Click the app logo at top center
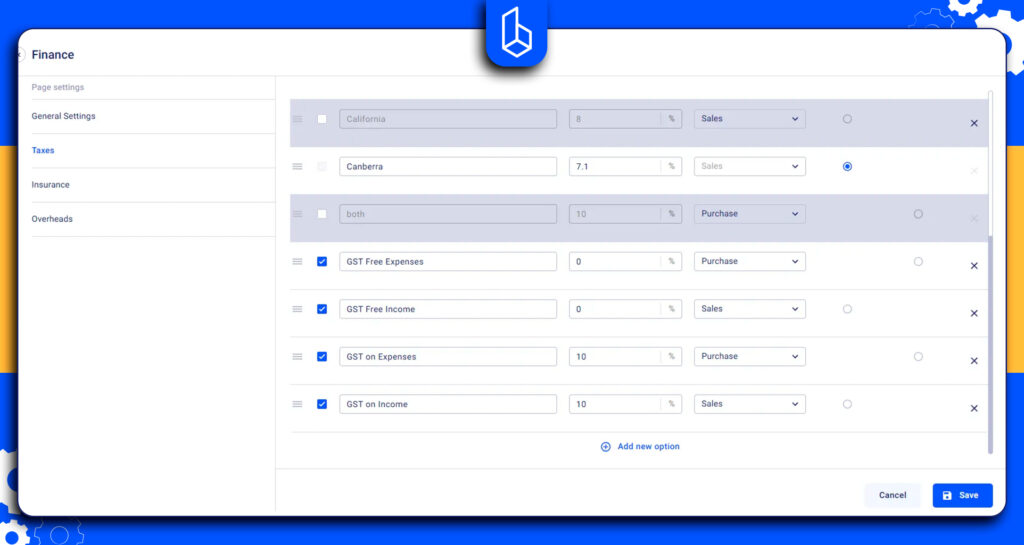 516,33
